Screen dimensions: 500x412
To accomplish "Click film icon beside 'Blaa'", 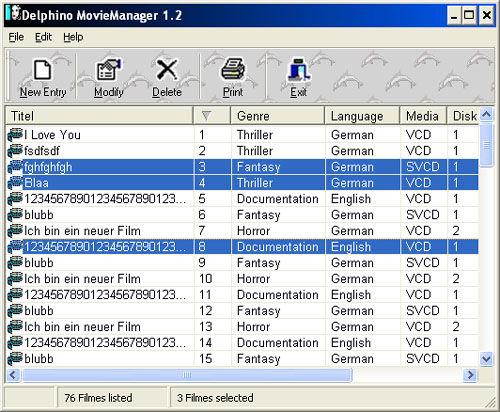I will tap(15, 183).
